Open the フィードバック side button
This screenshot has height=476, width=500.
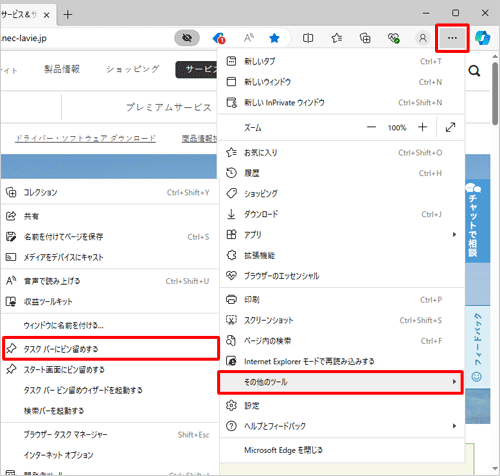click(477, 347)
